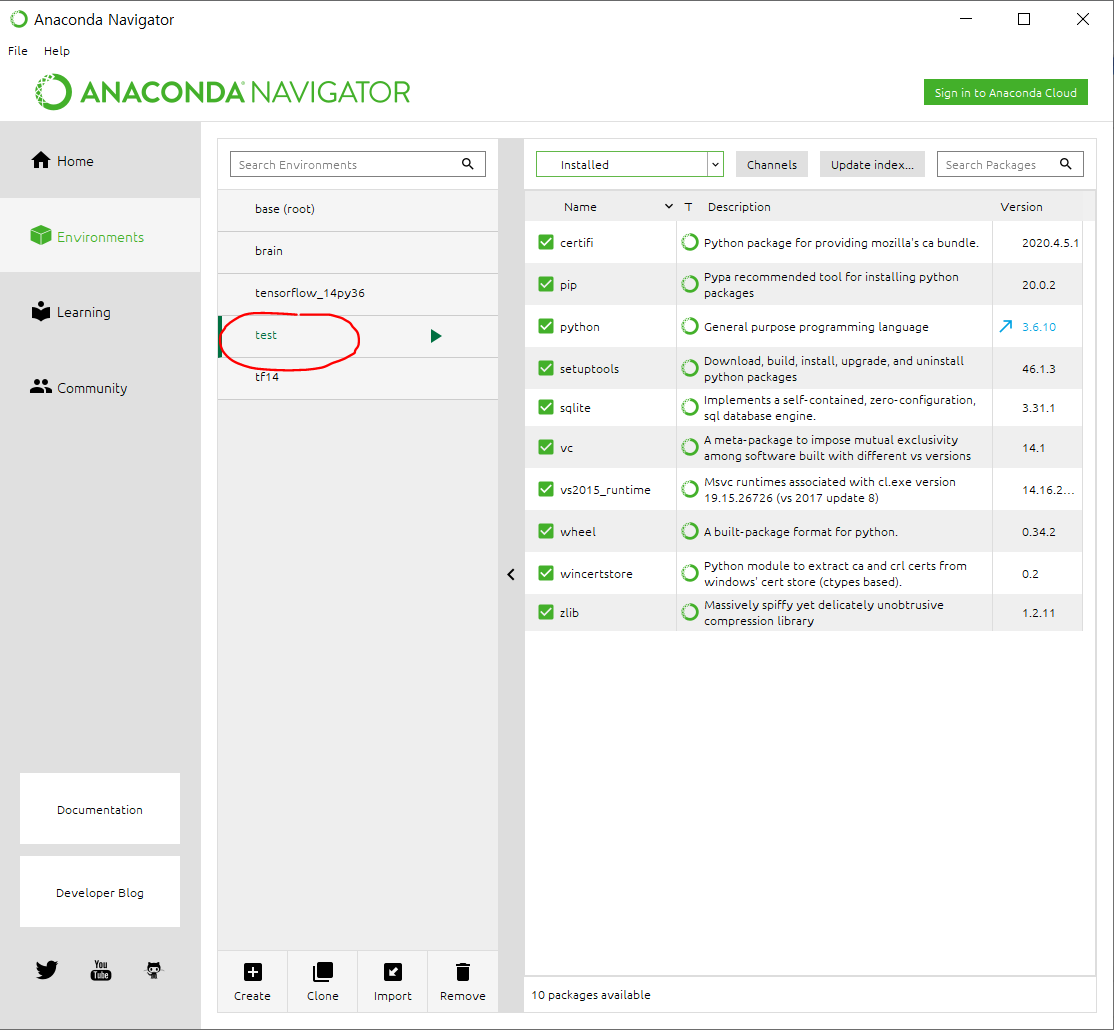Uncheck the sqlite package checkbox

coord(546,407)
